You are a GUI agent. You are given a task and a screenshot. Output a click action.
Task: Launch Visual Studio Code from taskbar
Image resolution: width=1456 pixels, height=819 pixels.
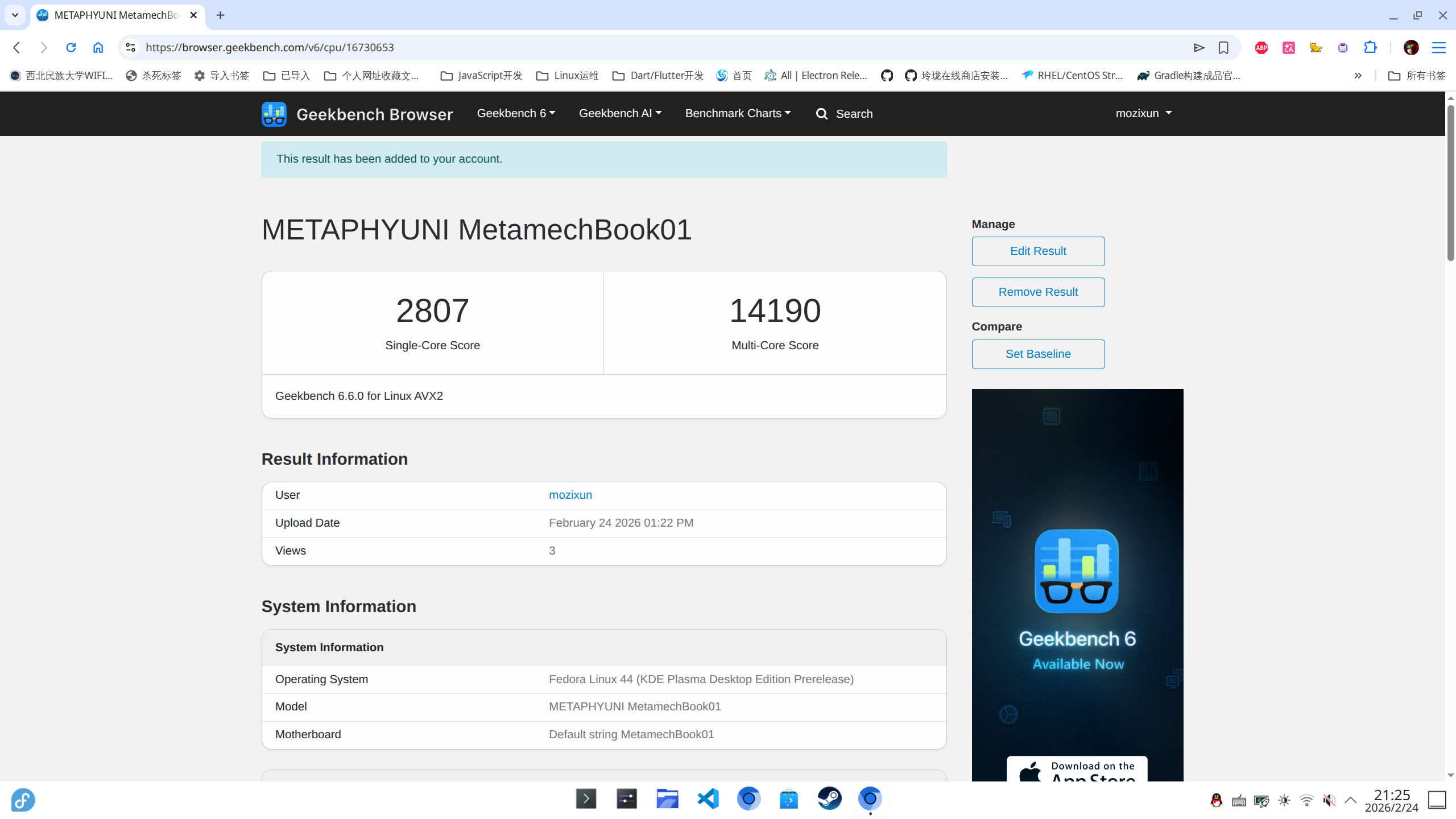coord(708,799)
